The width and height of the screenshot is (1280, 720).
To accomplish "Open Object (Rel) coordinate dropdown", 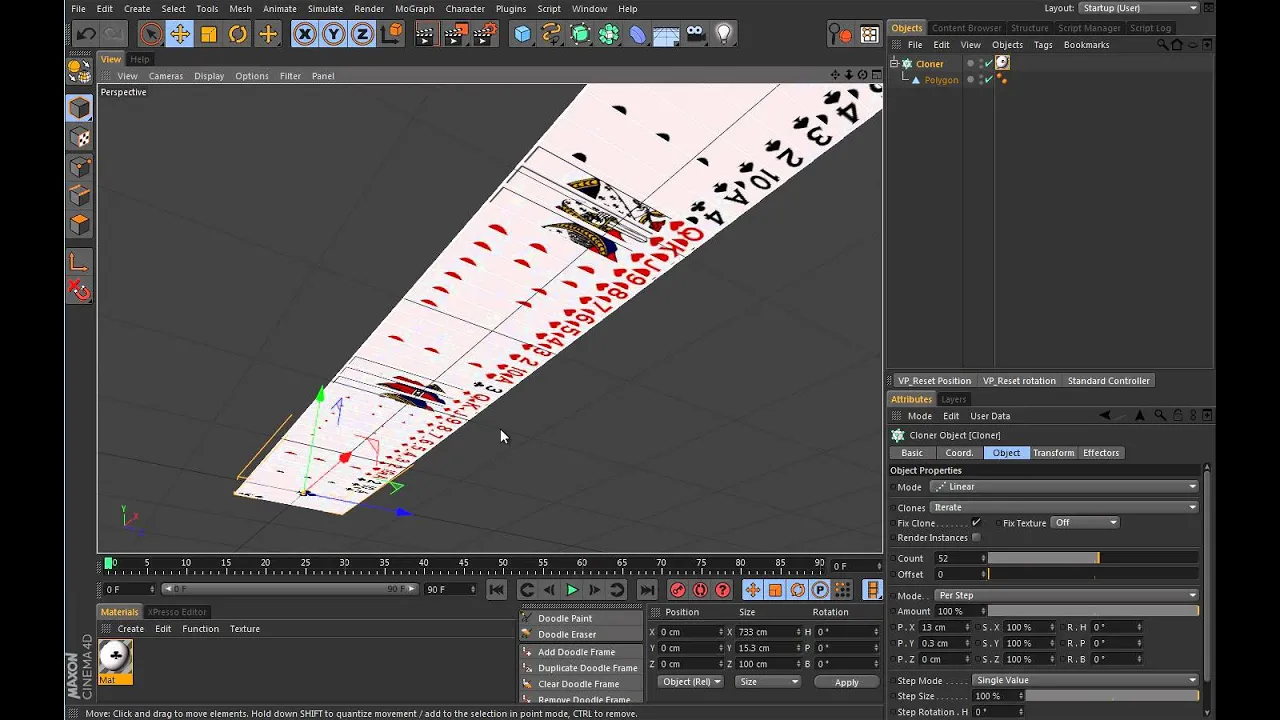I will coord(691,682).
